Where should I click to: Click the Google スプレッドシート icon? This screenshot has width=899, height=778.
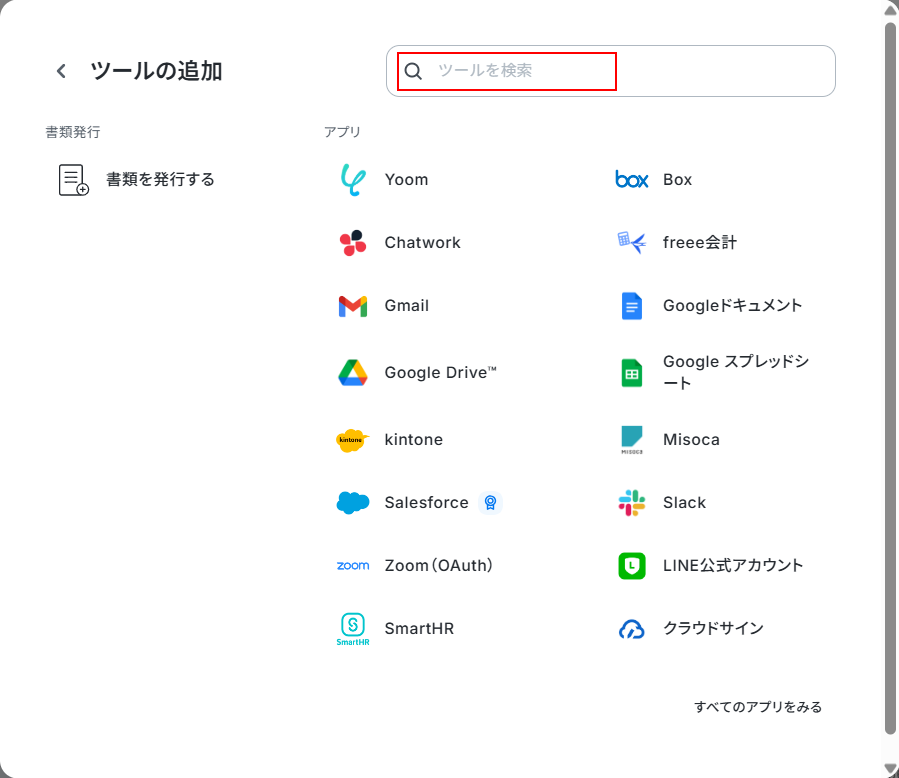[632, 373]
